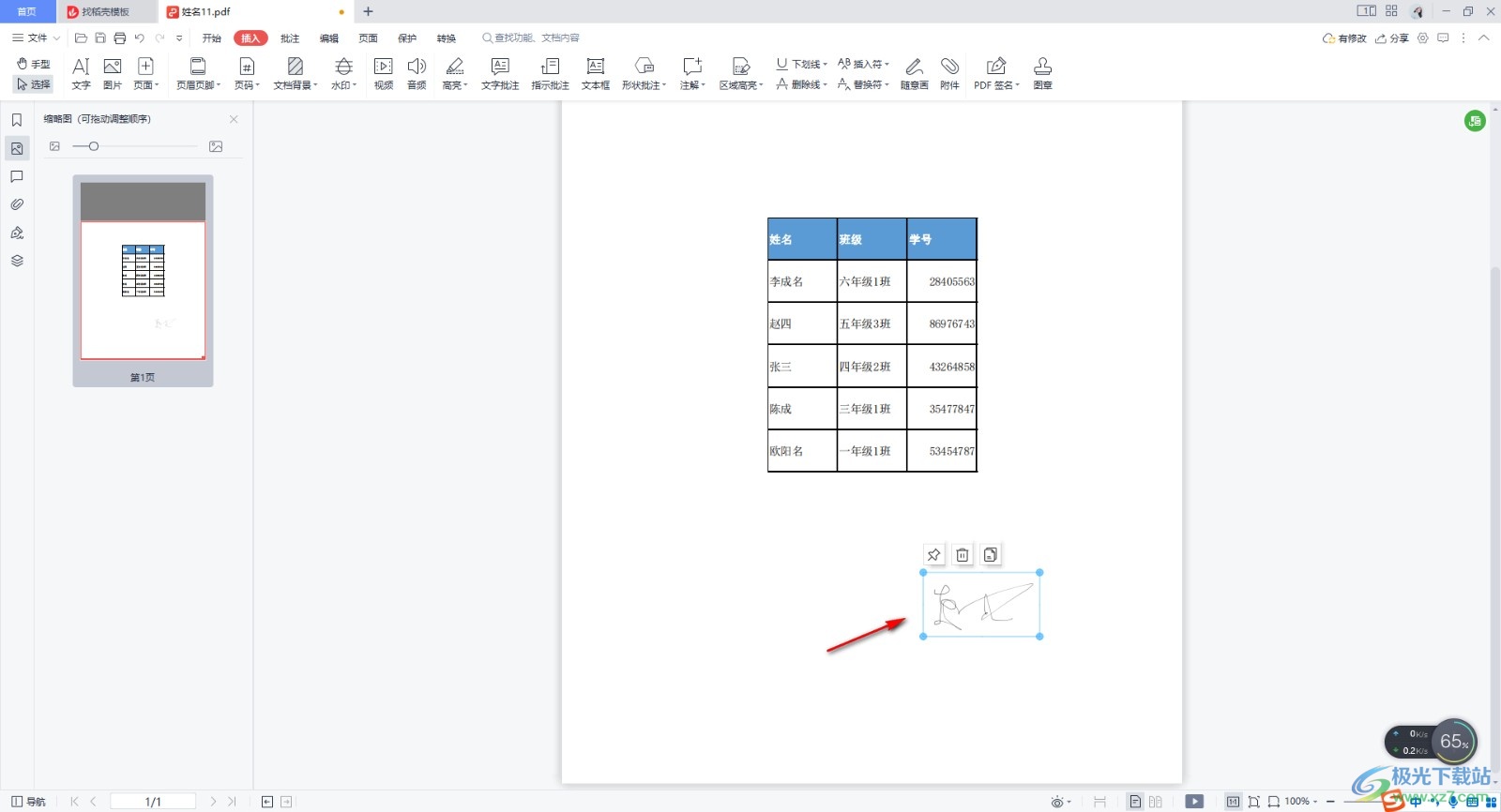
Task: Enlarge thumbnails with large-image icon
Action: point(216,146)
